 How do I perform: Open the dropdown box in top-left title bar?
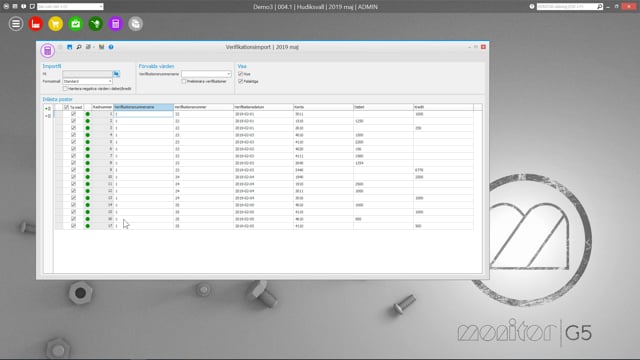tap(70, 7)
